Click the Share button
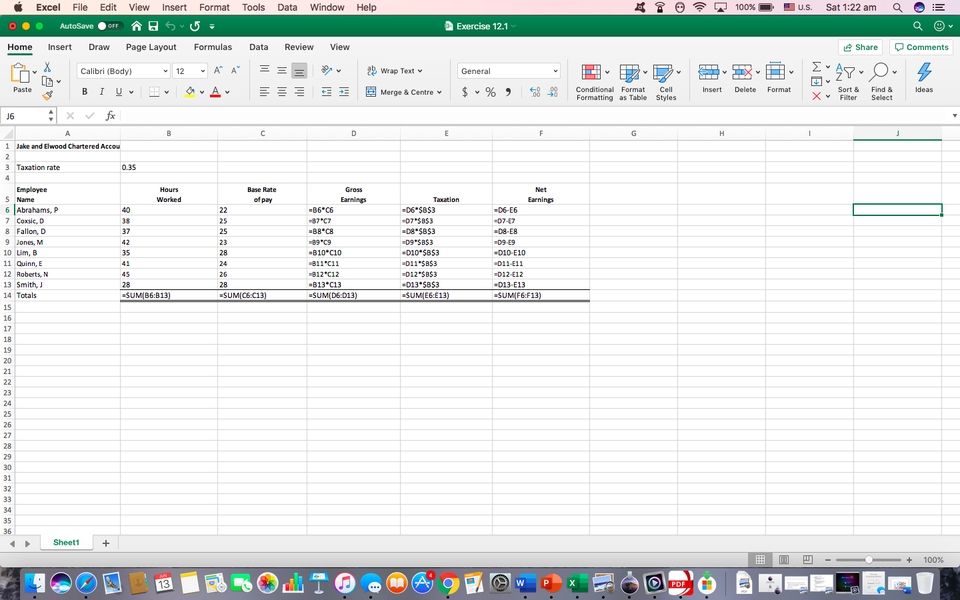Image resolution: width=960 pixels, height=600 pixels. coord(860,47)
